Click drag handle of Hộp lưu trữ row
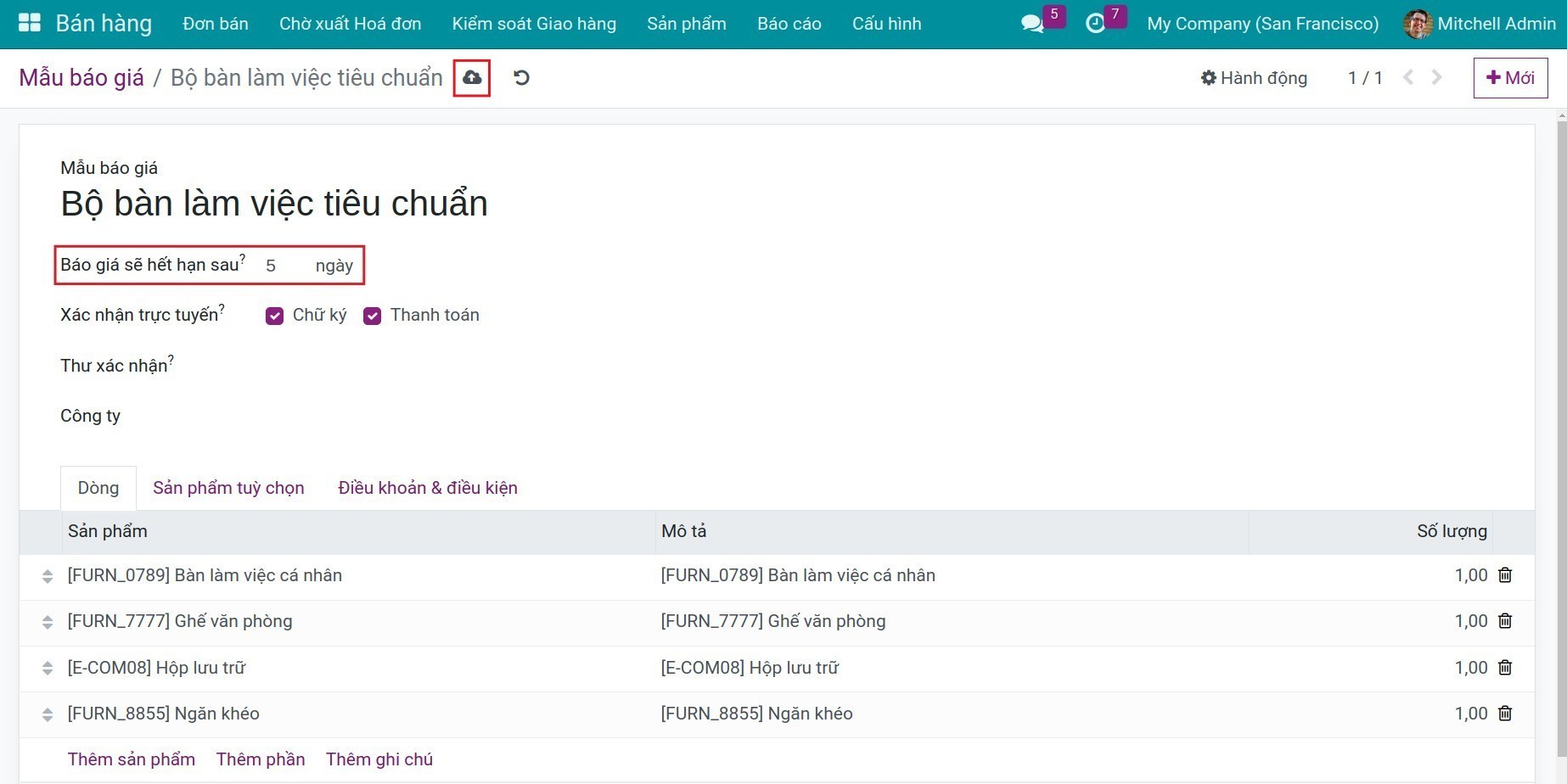 [x=48, y=669]
